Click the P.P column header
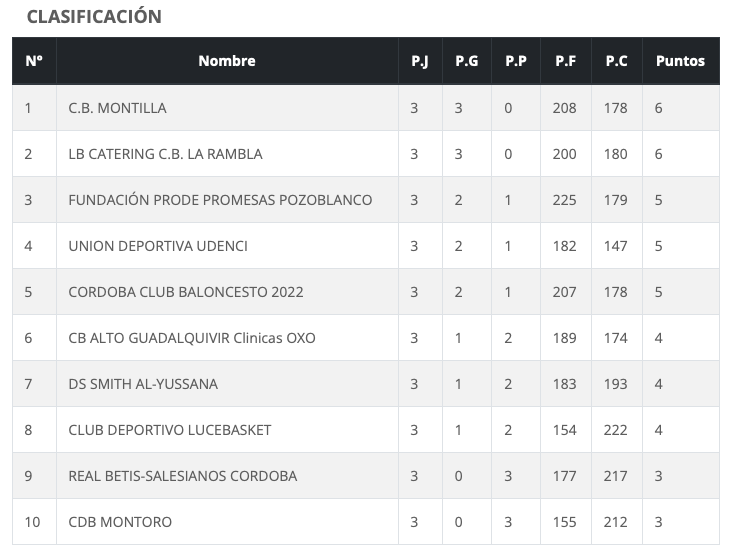This screenshot has width=733, height=555. pos(516,61)
